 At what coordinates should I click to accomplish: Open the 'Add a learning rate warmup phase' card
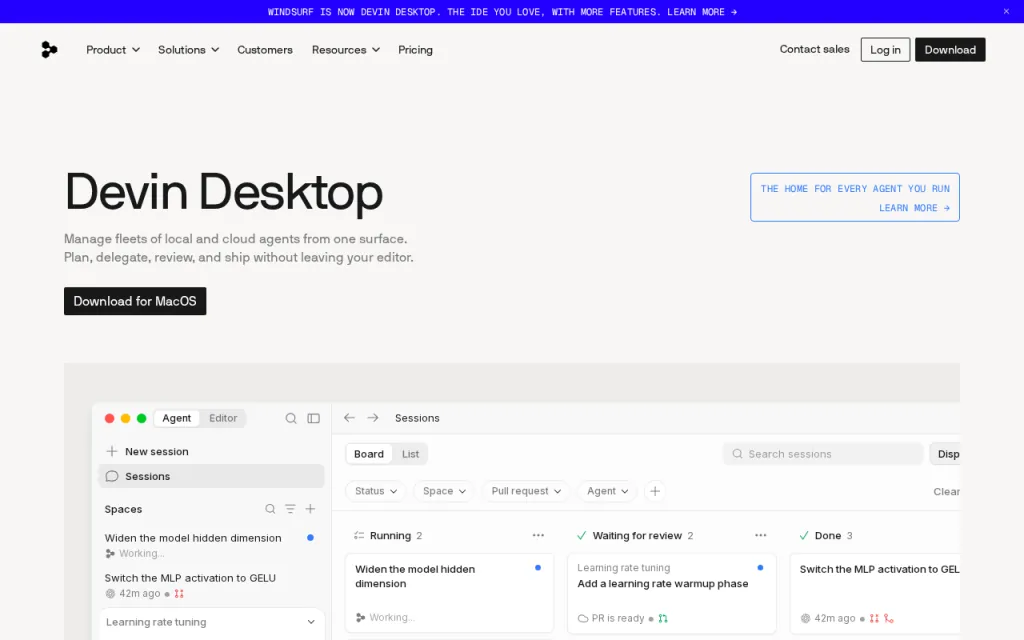point(671,593)
